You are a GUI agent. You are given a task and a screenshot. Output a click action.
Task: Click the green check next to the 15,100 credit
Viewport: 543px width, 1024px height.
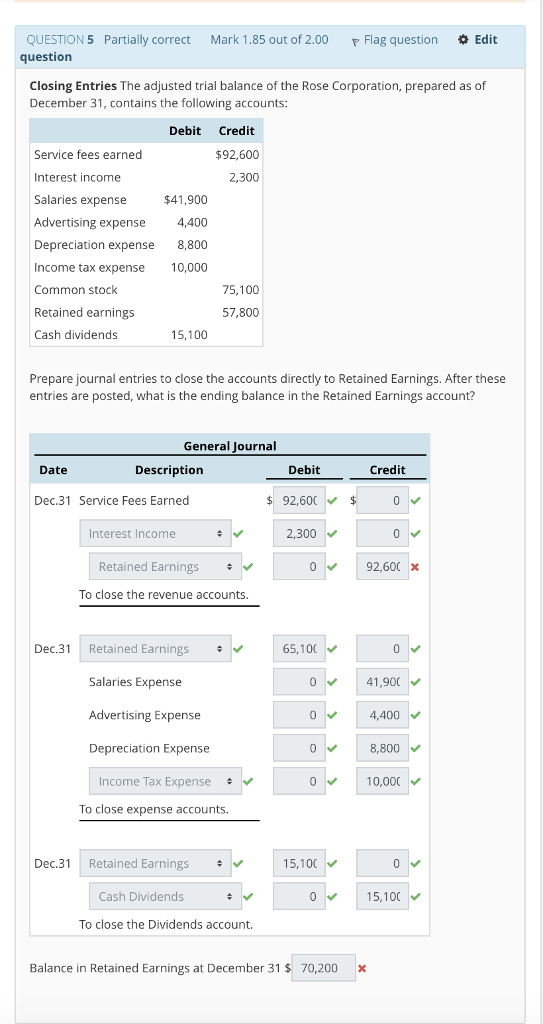pos(416,897)
